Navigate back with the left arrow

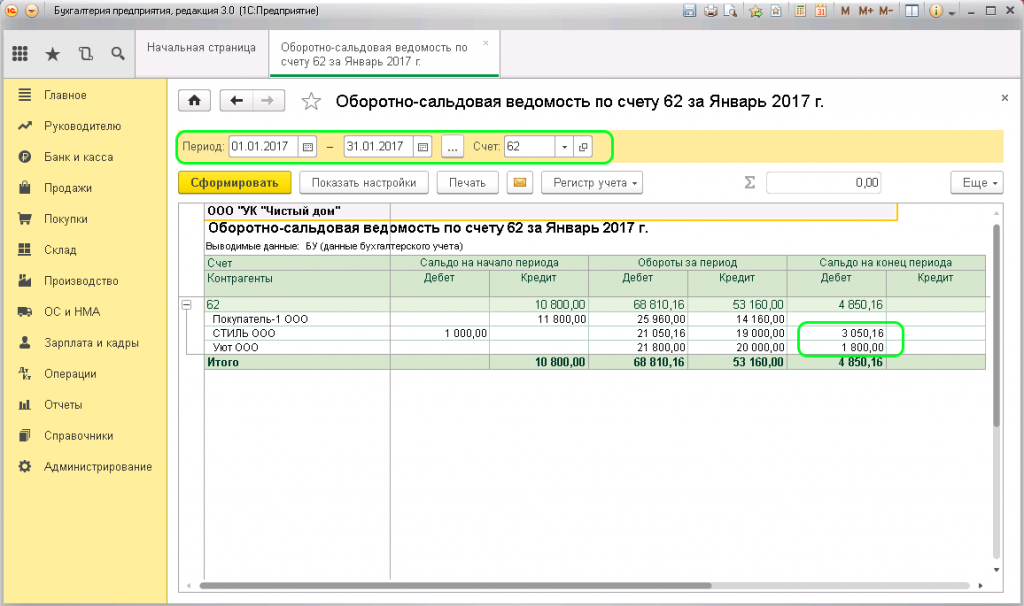pyautogui.click(x=236, y=101)
